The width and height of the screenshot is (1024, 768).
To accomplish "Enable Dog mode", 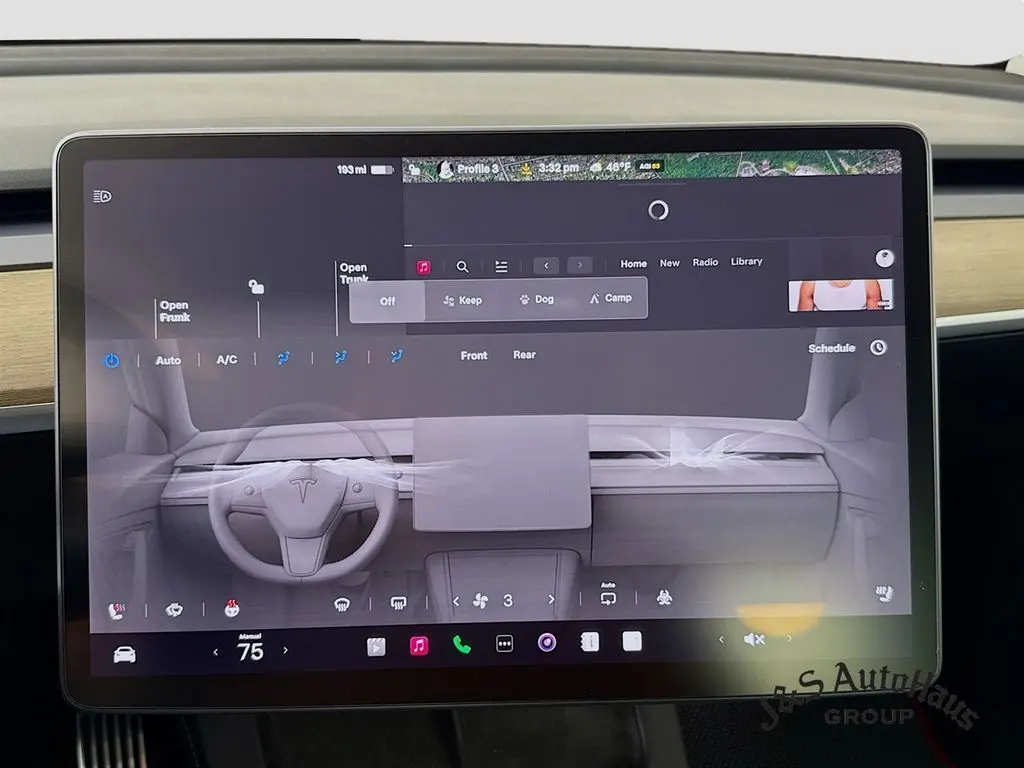I will click(536, 299).
